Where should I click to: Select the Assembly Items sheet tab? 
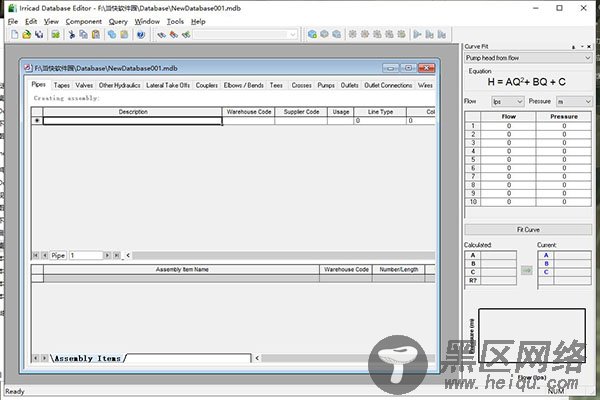(x=88, y=359)
